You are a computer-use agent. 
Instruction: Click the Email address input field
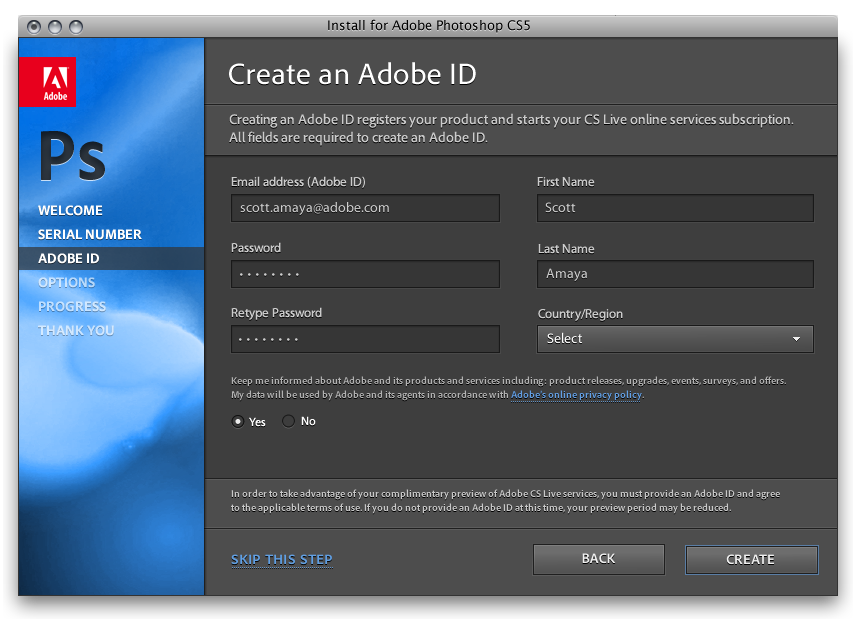[365, 208]
